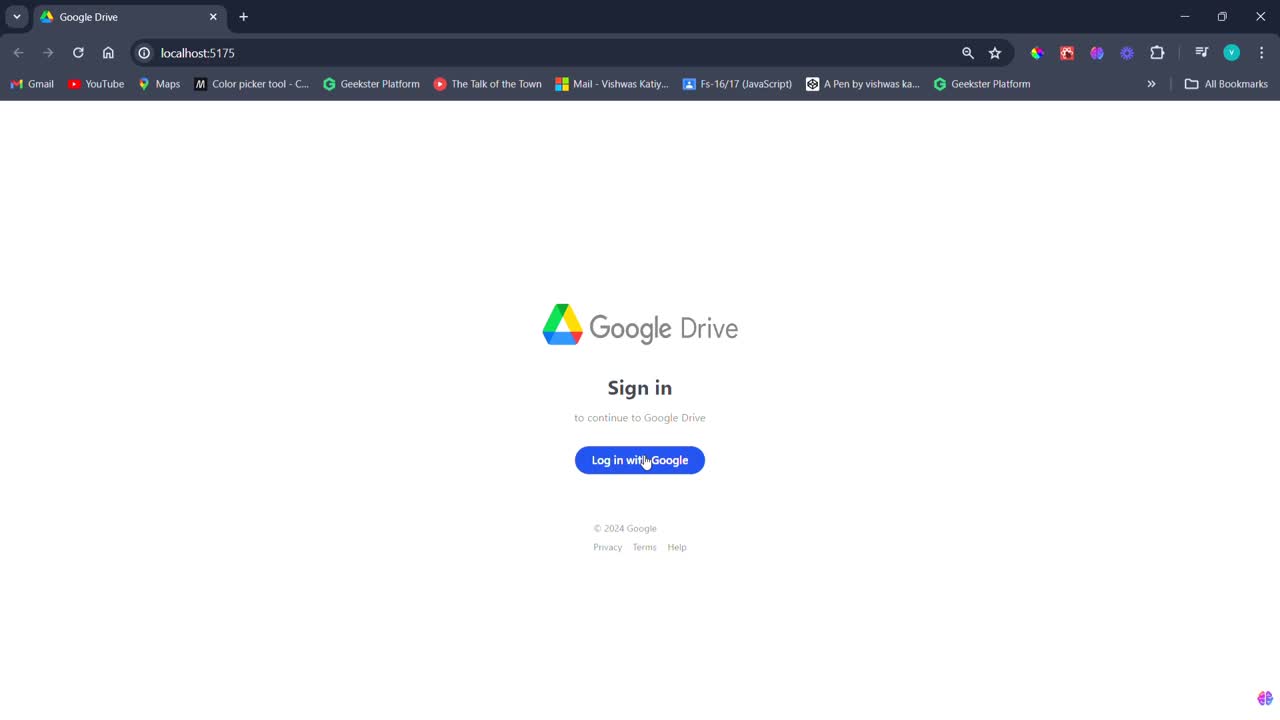Open the browser home page
1280x720 pixels.
pos(108,53)
